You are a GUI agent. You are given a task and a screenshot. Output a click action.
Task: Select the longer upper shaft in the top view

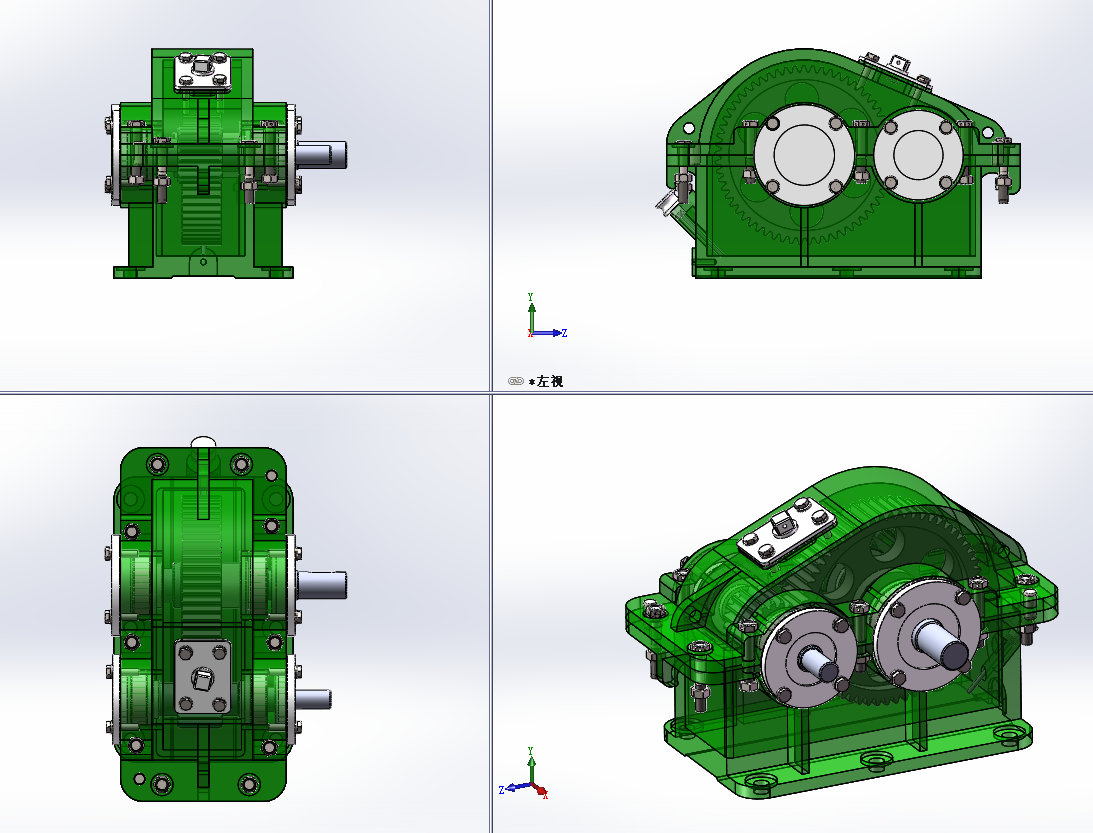[x=321, y=585]
